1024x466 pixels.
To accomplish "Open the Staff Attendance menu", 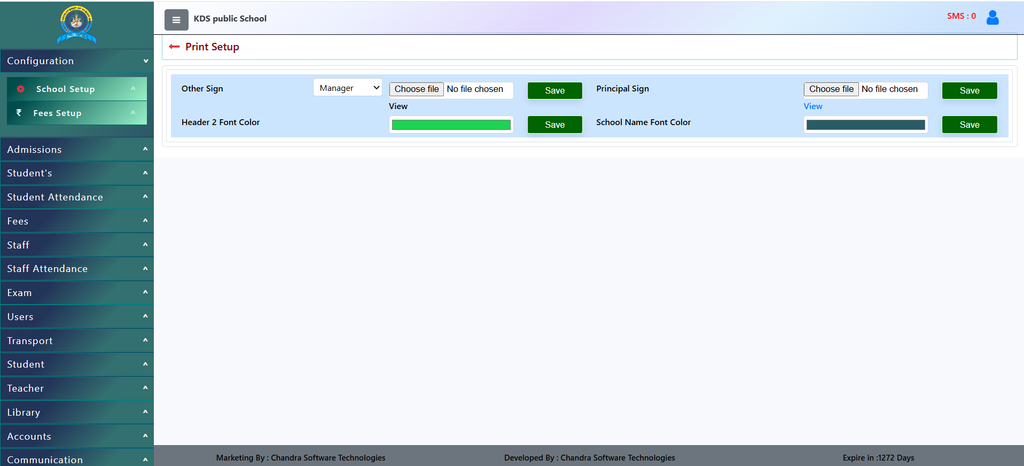I will point(76,269).
